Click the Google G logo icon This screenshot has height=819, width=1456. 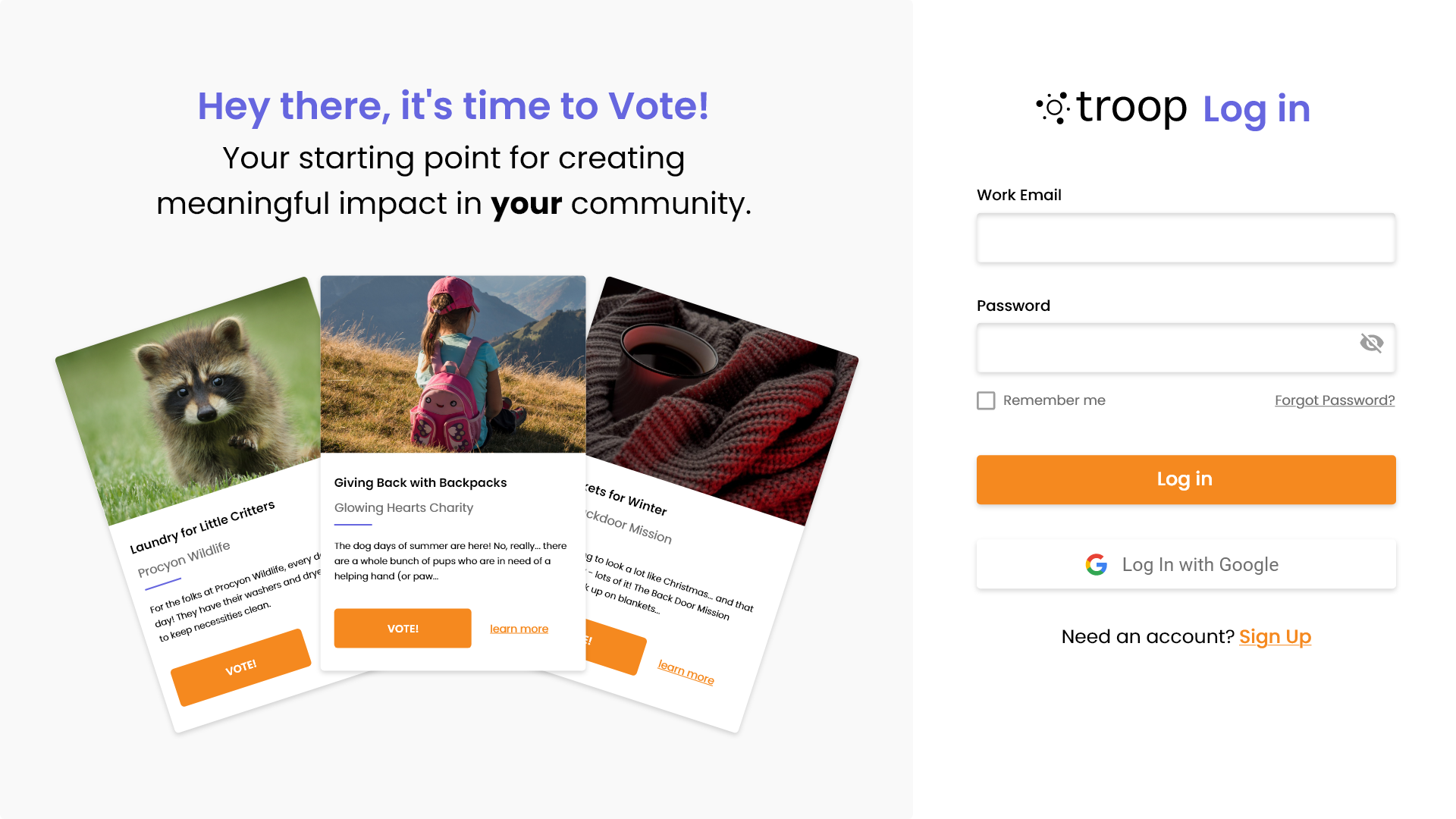1097,565
